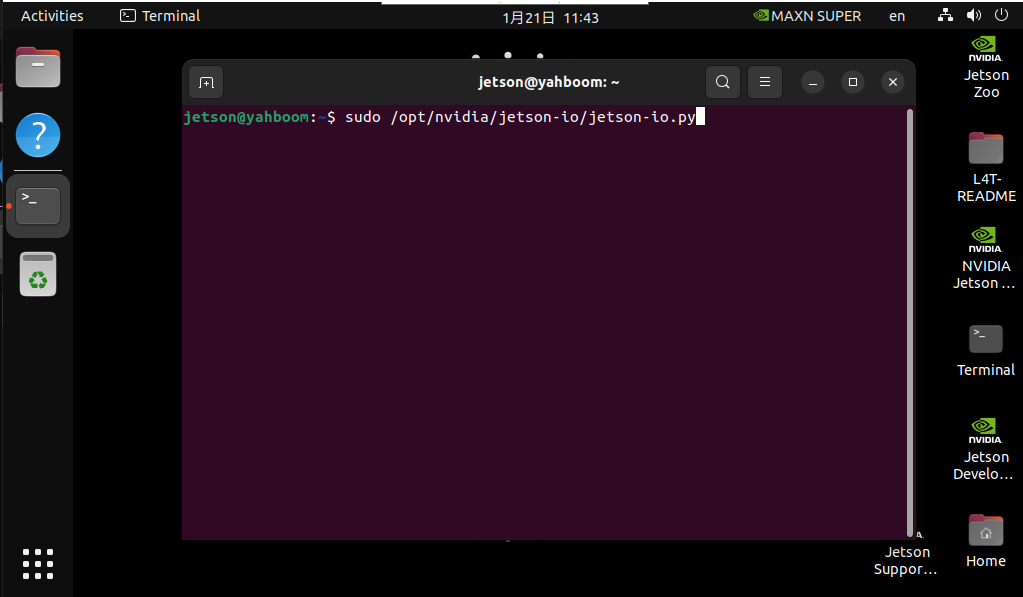
Task: Open MAXN SUPER power mode menu
Action: click(807, 16)
